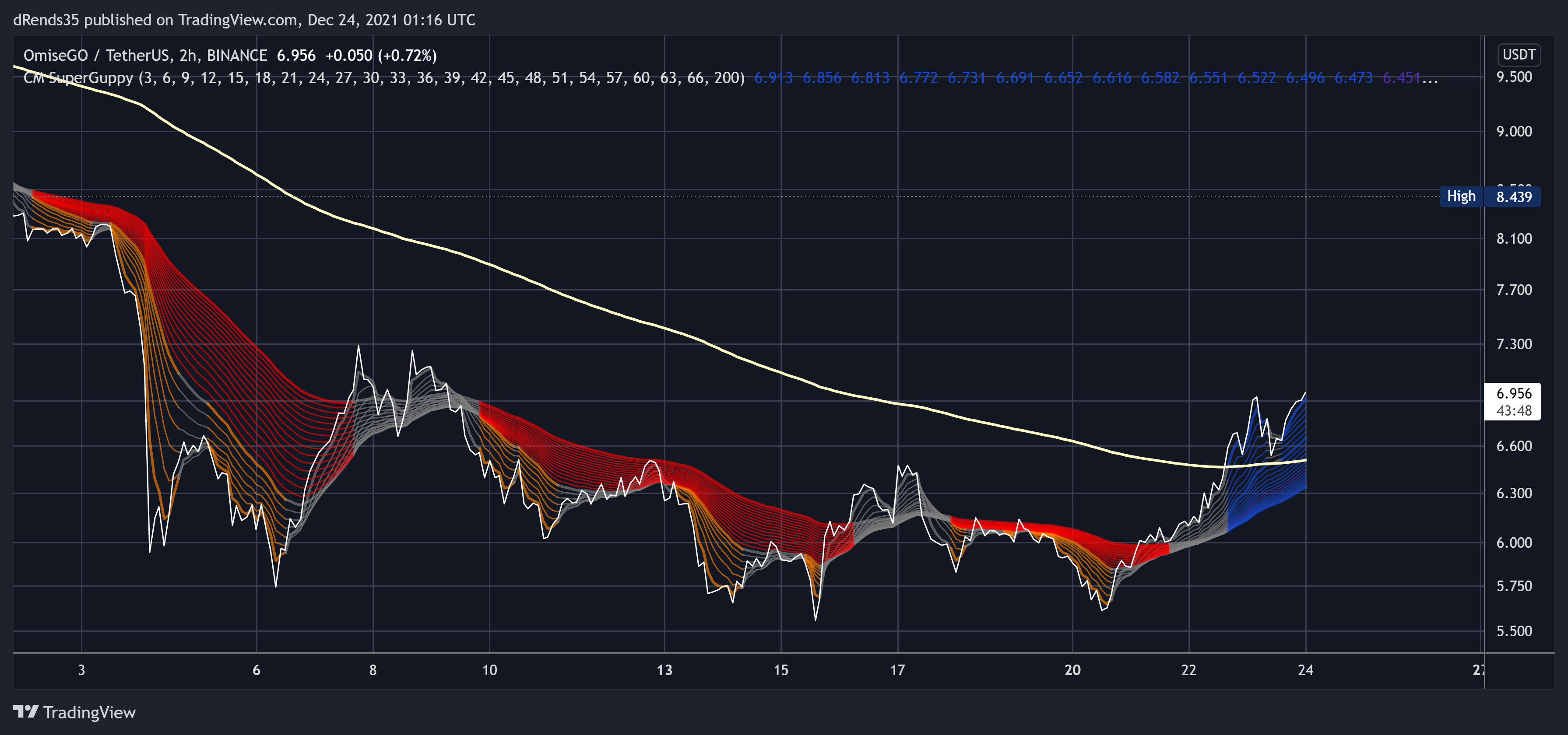Viewport: 1568px width, 735px height.
Task: Click the USDT currency button
Action: pyautogui.click(x=1519, y=55)
